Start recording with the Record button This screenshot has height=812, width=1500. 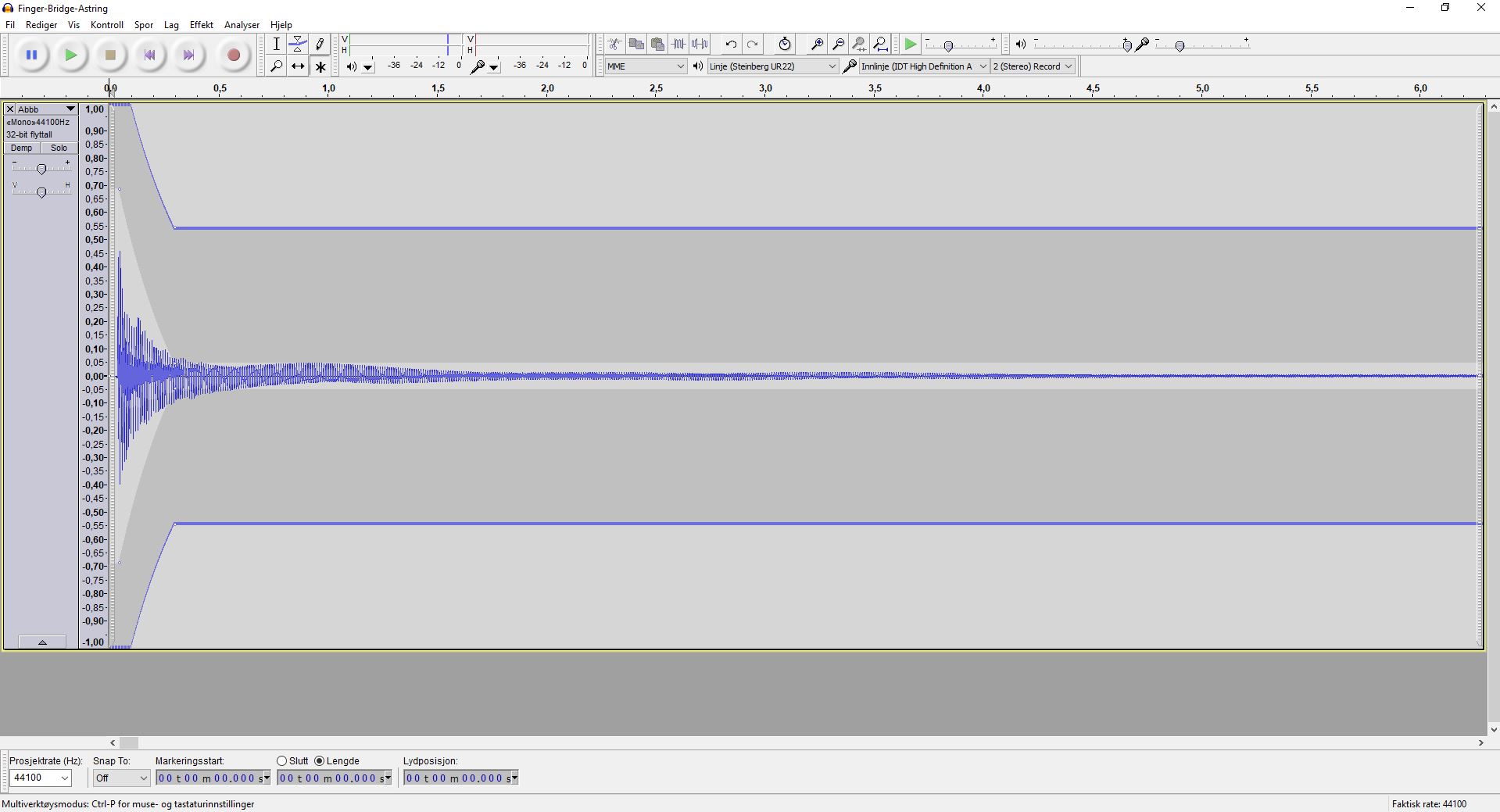(233, 55)
